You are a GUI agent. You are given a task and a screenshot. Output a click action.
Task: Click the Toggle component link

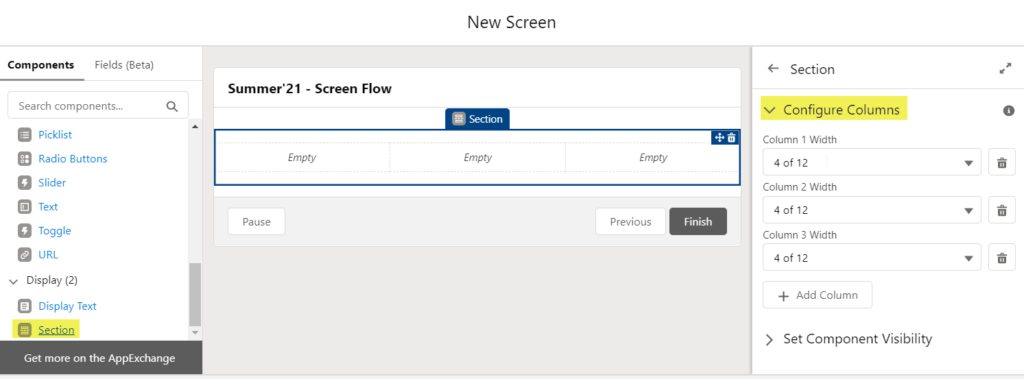point(54,231)
